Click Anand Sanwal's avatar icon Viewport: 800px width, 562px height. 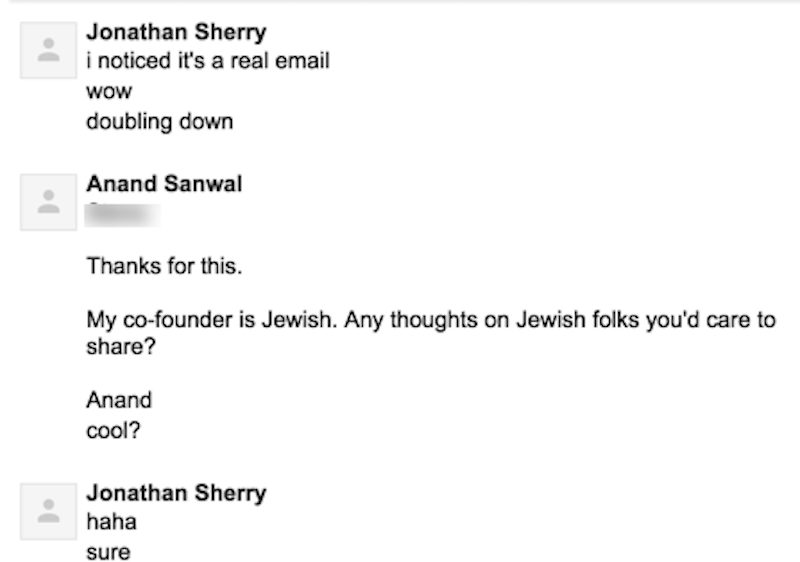tap(48, 202)
